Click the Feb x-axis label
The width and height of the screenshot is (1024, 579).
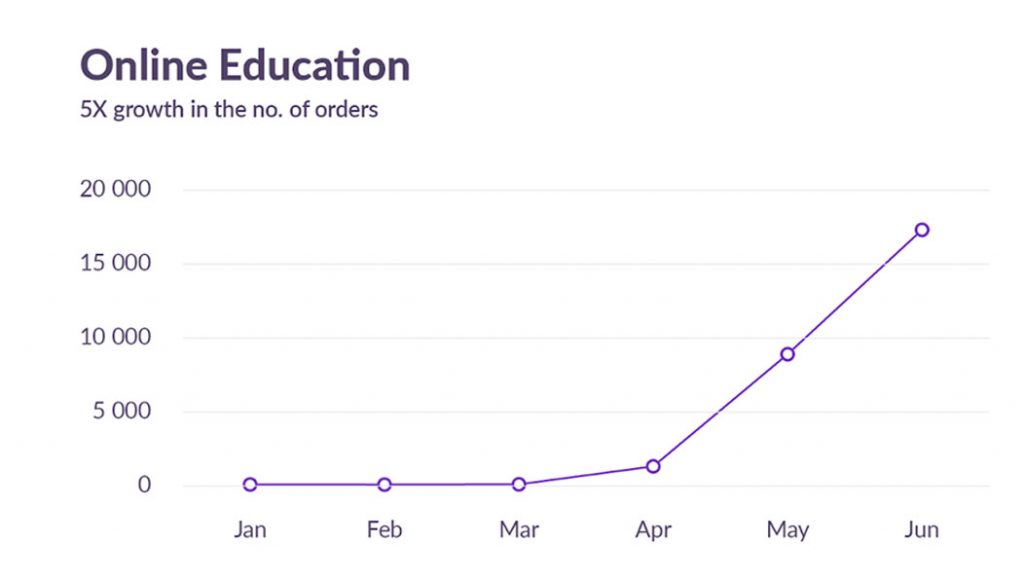click(x=384, y=529)
